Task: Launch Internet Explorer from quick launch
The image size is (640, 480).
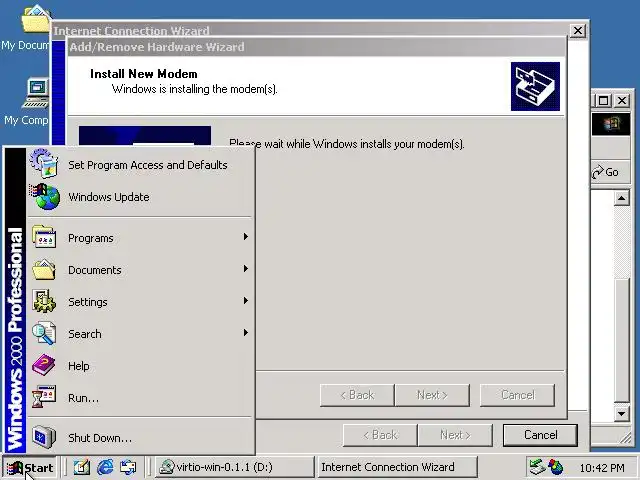Action: tap(105, 467)
